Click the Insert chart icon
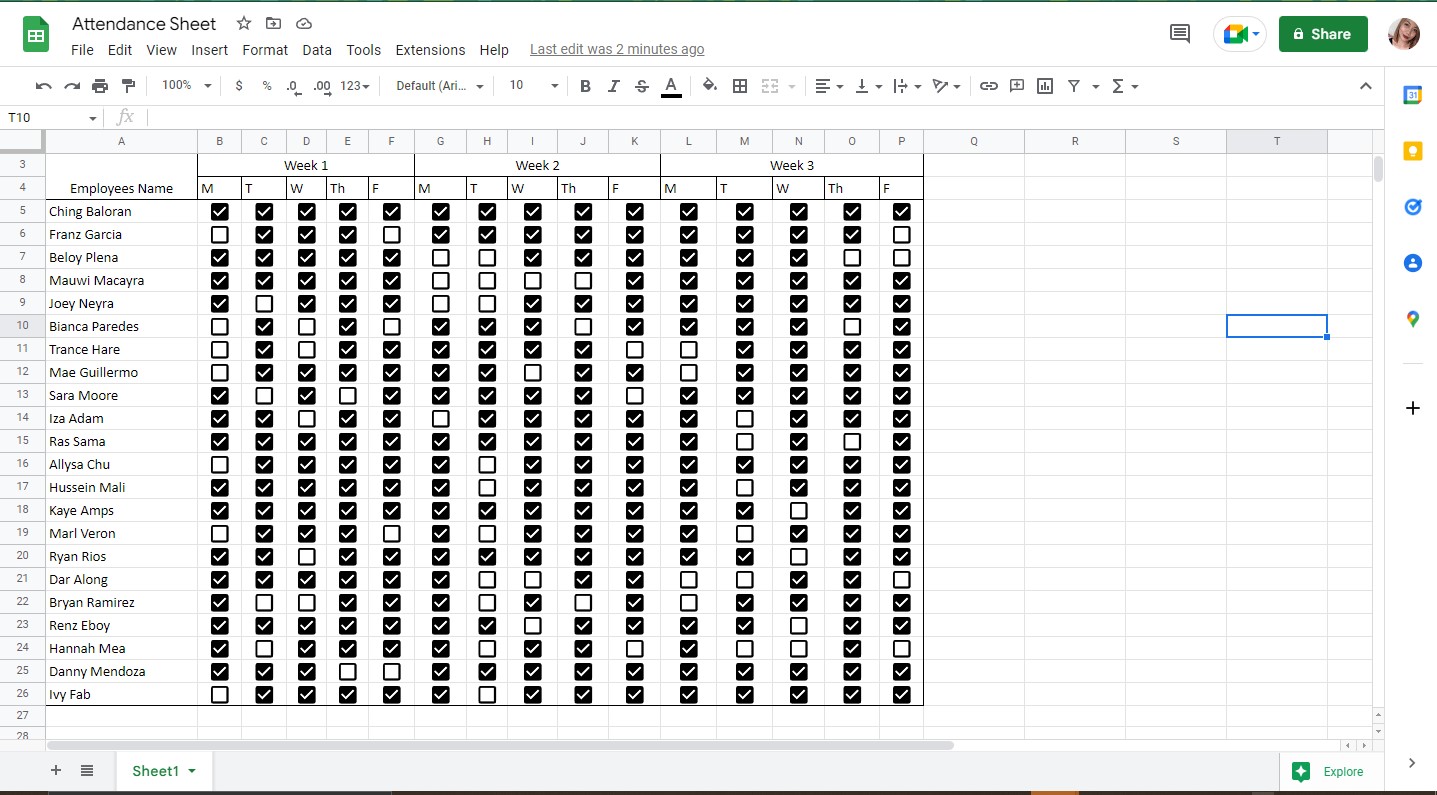Screen dimensions: 1437x795 (1045, 86)
